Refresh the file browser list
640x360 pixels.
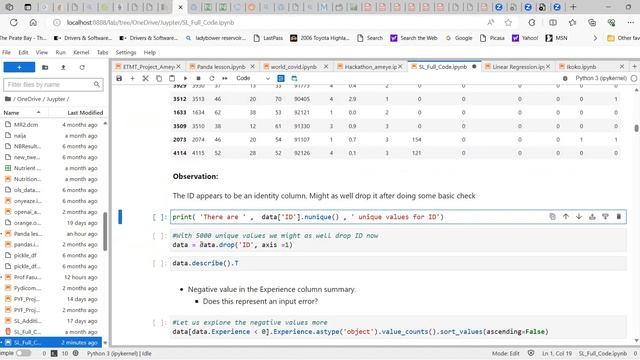click(82, 67)
